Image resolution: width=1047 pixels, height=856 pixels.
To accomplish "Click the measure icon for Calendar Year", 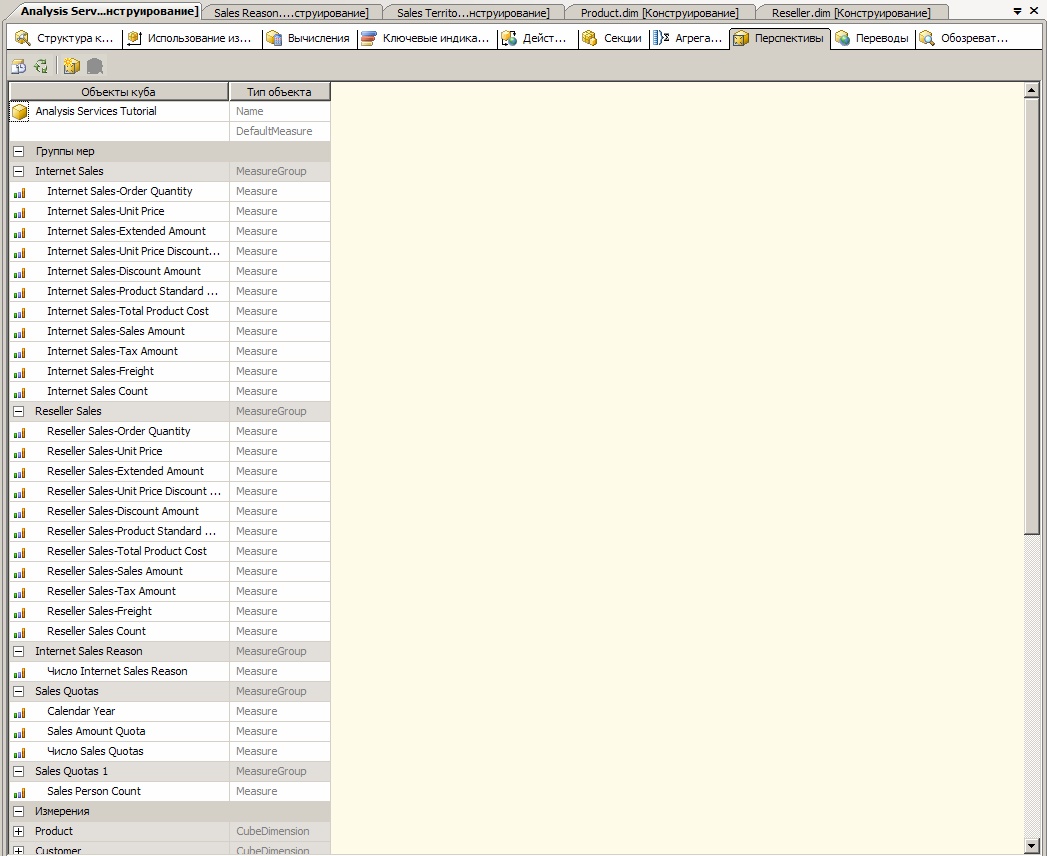I will pyautogui.click(x=20, y=713).
